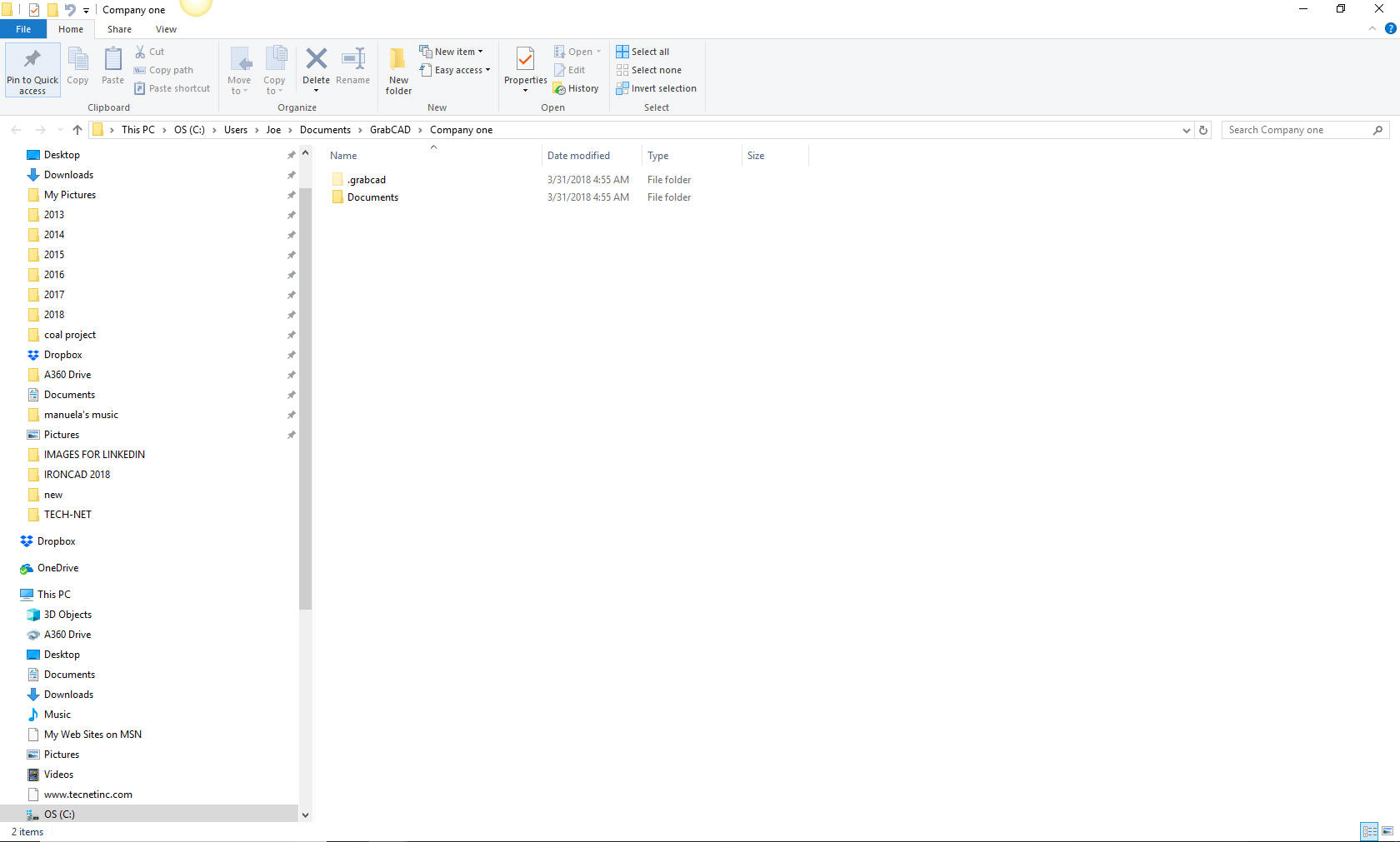
Task: Click the Back navigation arrow
Action: [x=16, y=130]
